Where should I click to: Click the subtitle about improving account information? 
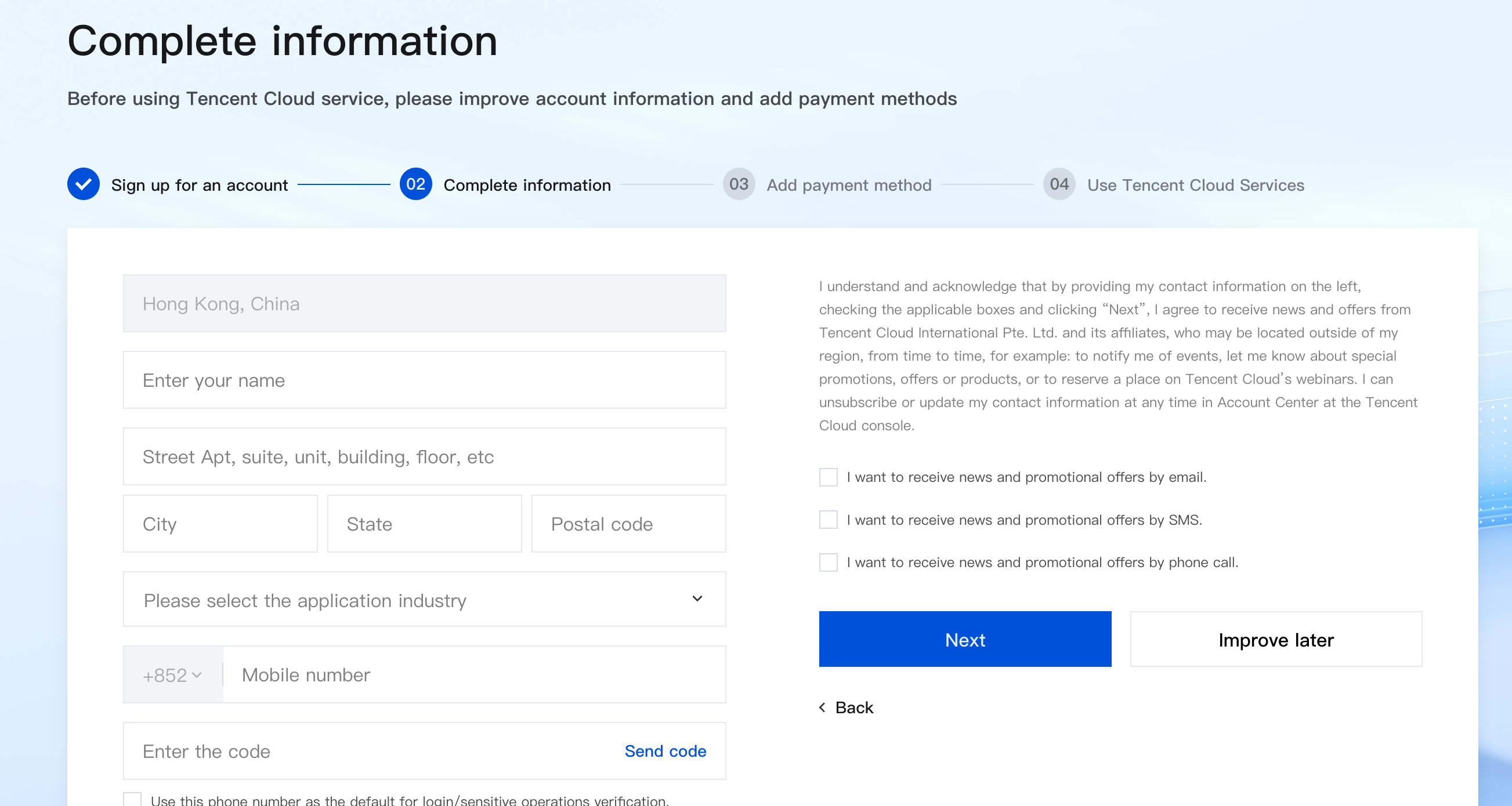click(512, 99)
